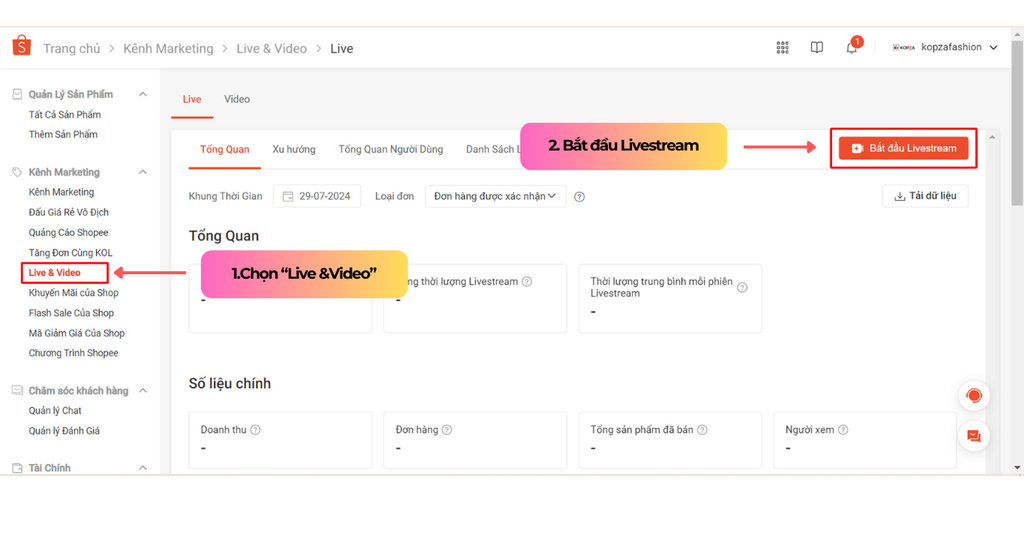The width and height of the screenshot is (1024, 535).
Task: Click help icon beside Người xem
Action: (x=843, y=430)
